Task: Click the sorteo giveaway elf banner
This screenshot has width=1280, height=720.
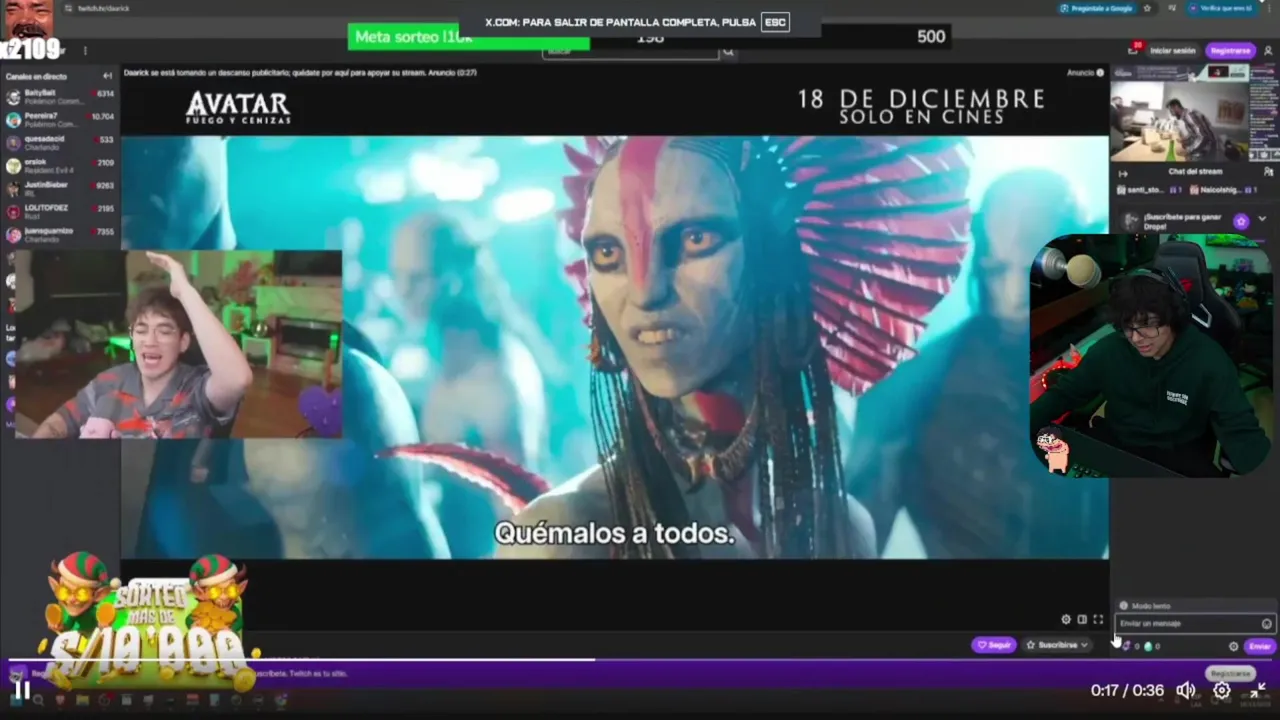Action: [148, 620]
